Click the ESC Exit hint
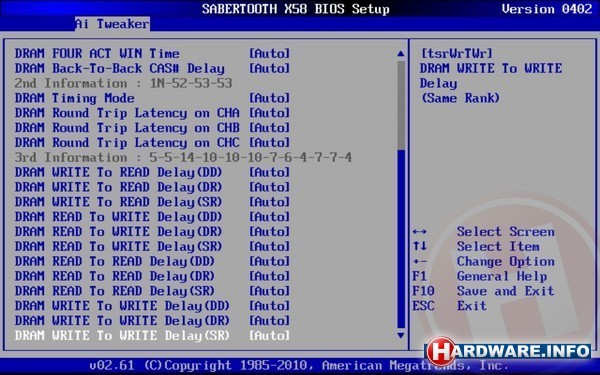 [449, 306]
